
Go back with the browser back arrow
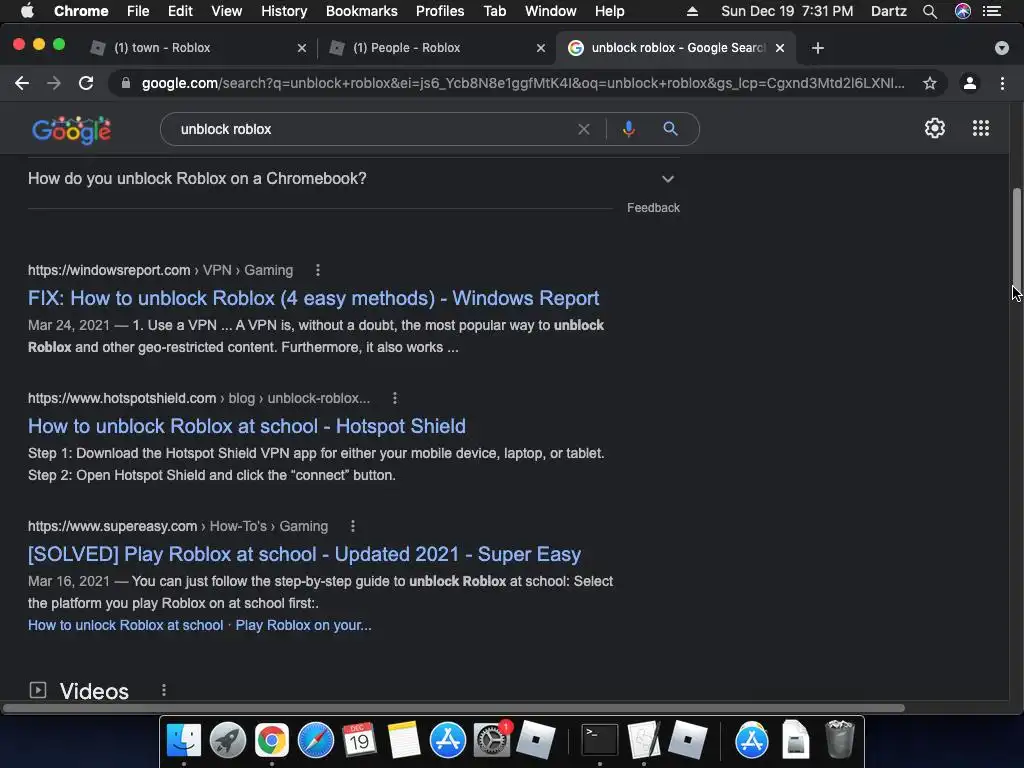click(x=22, y=83)
